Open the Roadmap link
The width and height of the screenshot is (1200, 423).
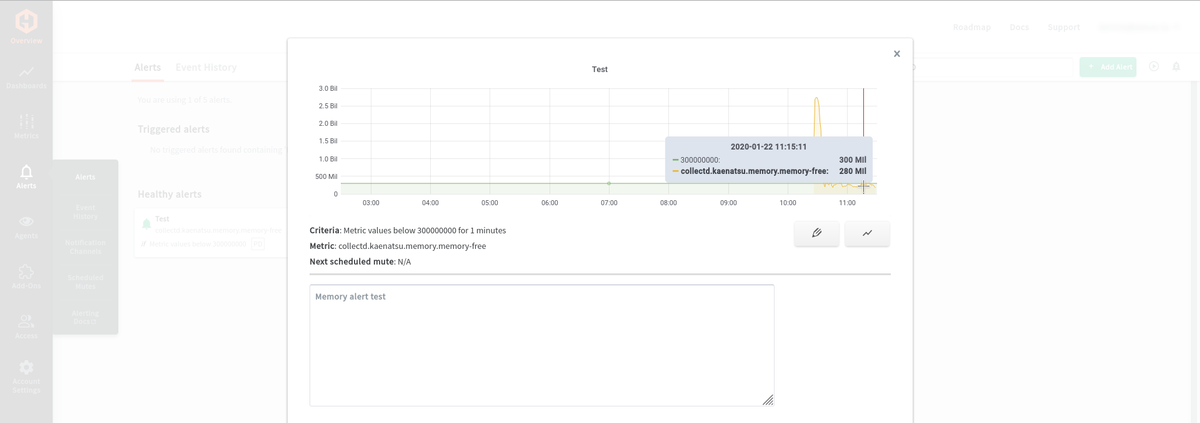pyautogui.click(x=971, y=27)
